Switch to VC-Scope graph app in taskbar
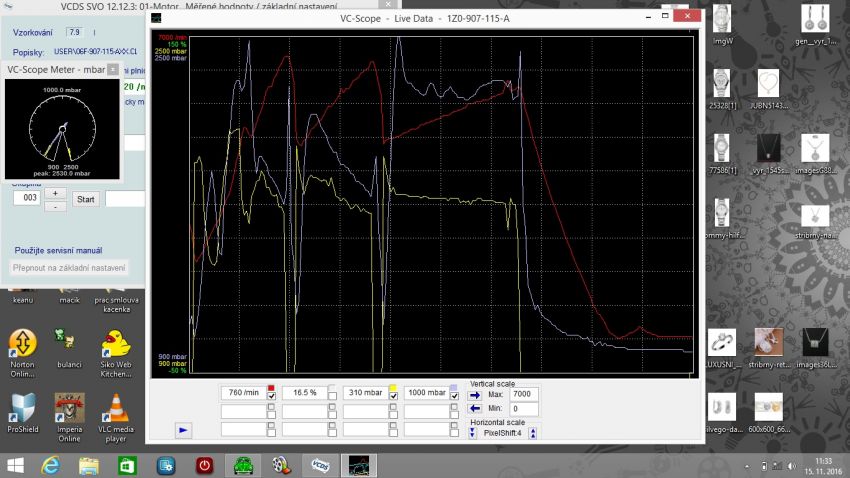Screen dimensions: 850x478 [358, 466]
